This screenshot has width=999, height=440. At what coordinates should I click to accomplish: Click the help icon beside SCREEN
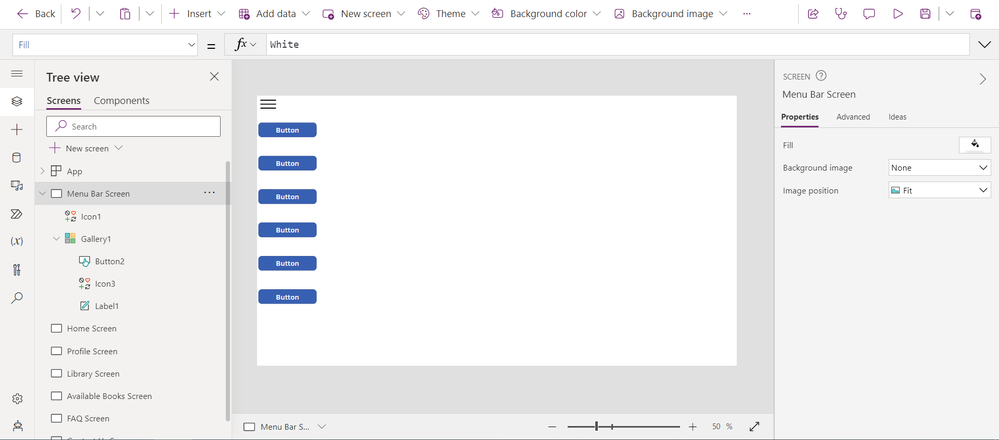click(x=821, y=76)
